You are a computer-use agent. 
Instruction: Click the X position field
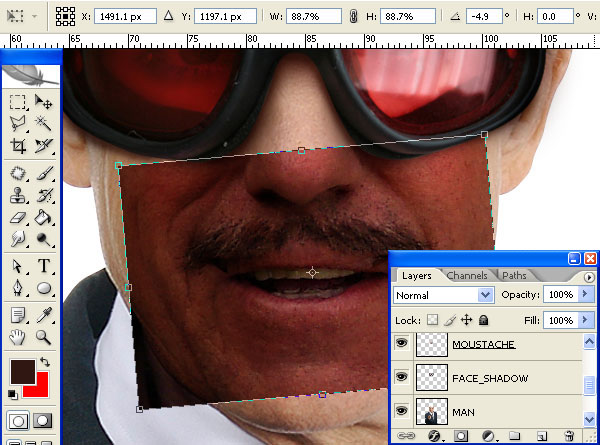coord(125,16)
